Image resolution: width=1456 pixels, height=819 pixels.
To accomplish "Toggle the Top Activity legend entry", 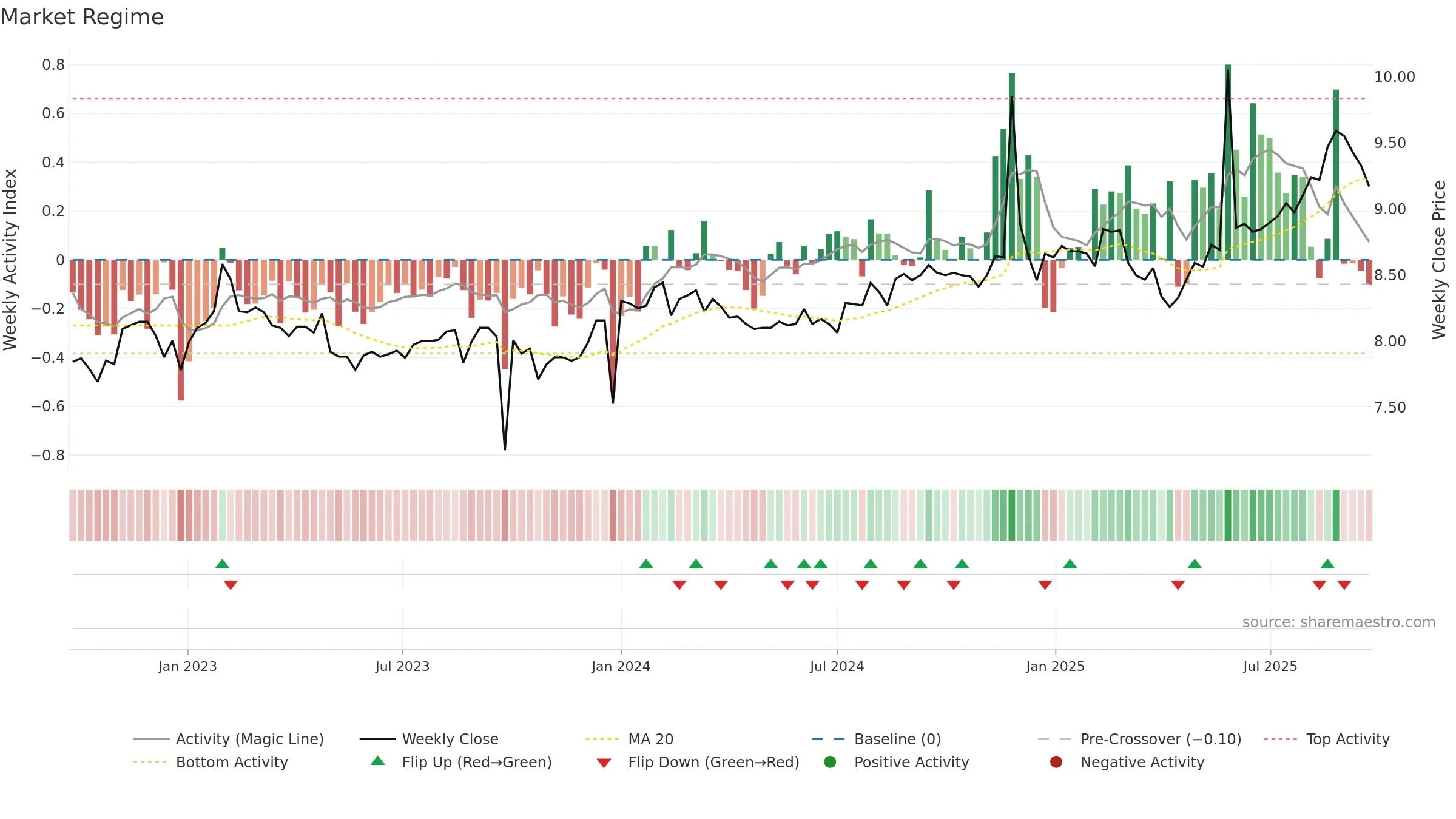I will pyautogui.click(x=1327, y=739).
